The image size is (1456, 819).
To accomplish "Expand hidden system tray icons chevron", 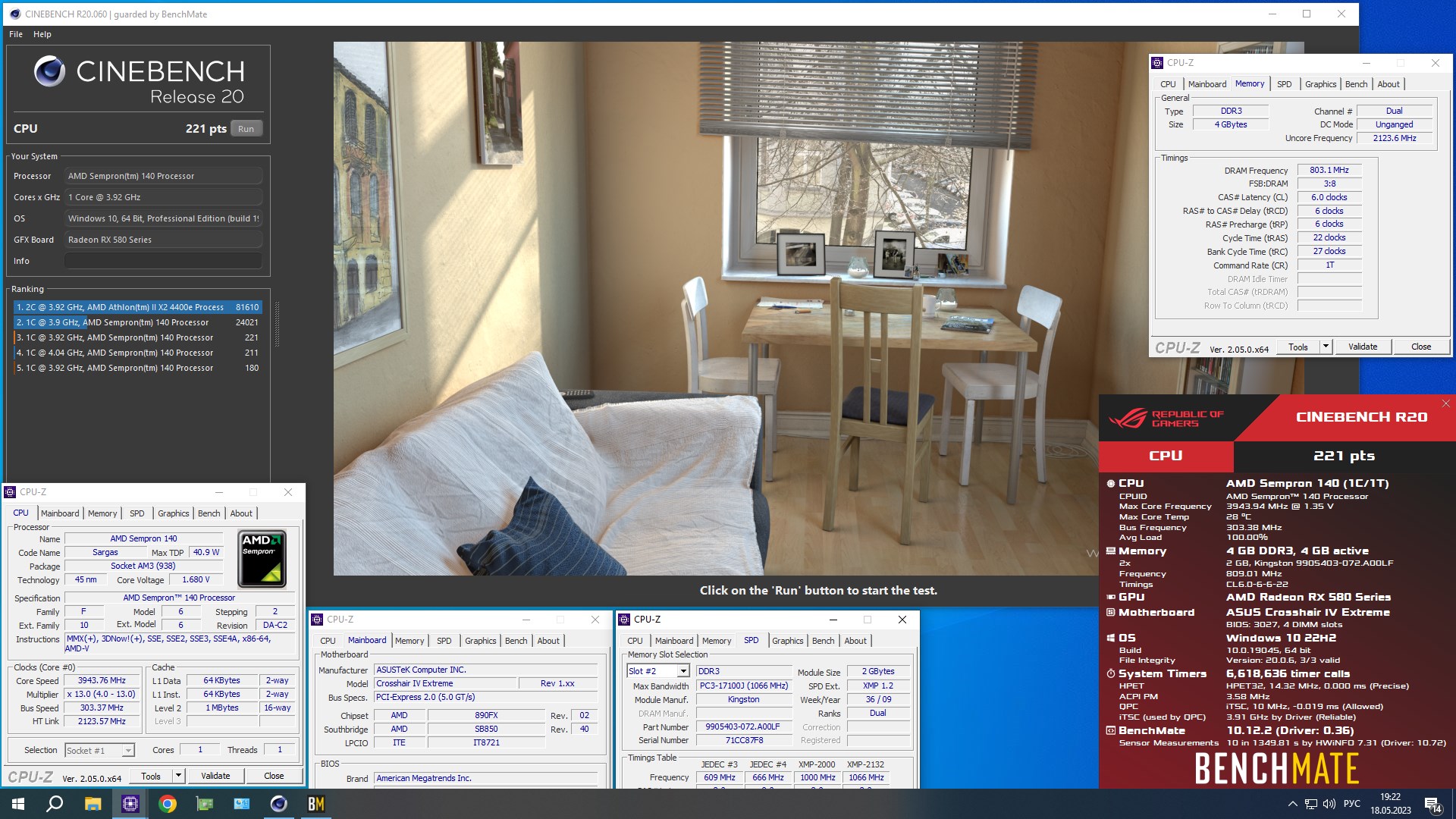I will coord(1292,804).
